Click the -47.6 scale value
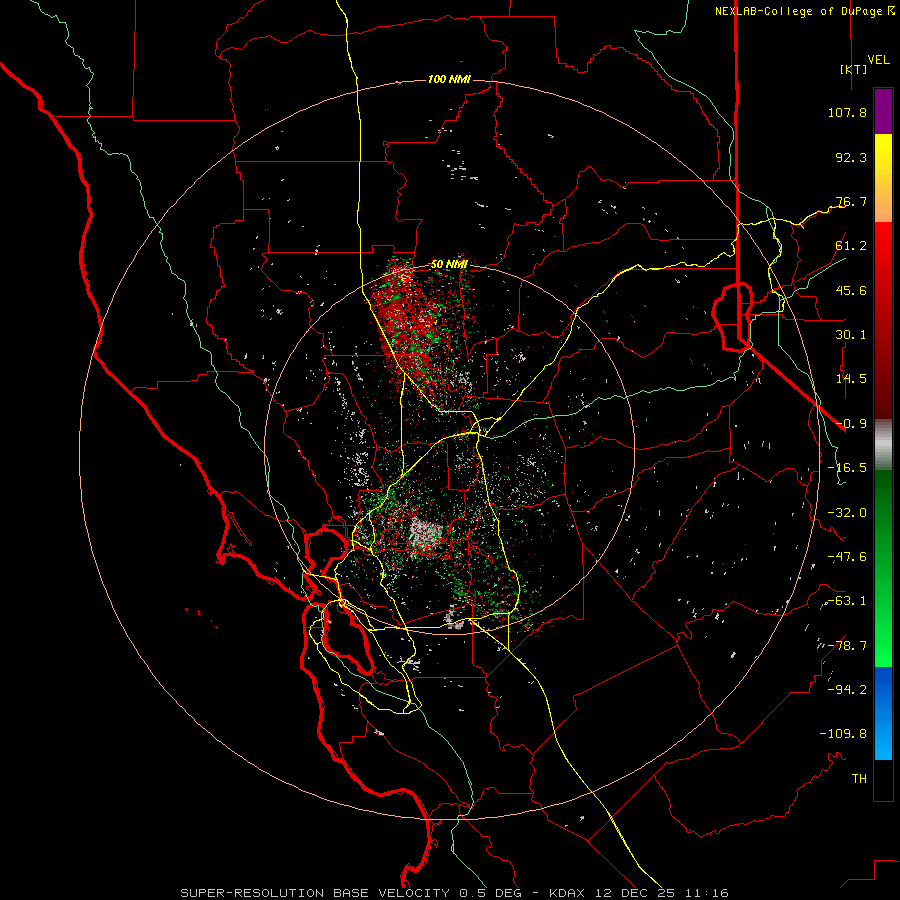Image resolution: width=900 pixels, height=900 pixels. (847, 557)
